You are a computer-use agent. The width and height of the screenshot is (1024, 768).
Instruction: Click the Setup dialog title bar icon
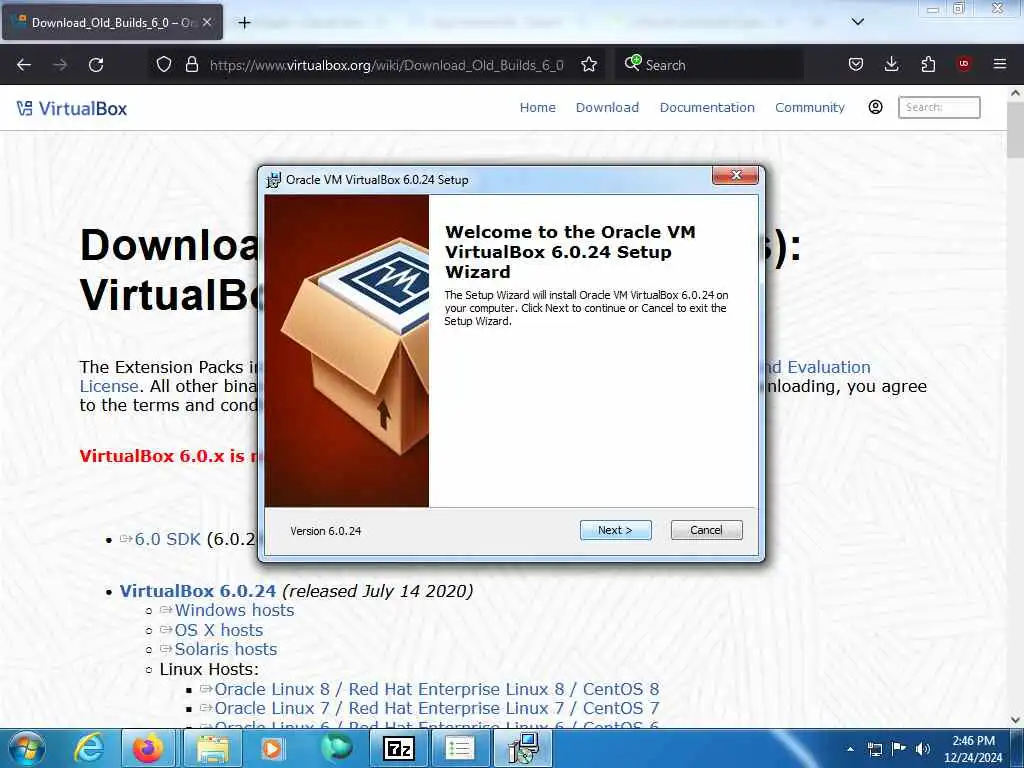click(274, 180)
